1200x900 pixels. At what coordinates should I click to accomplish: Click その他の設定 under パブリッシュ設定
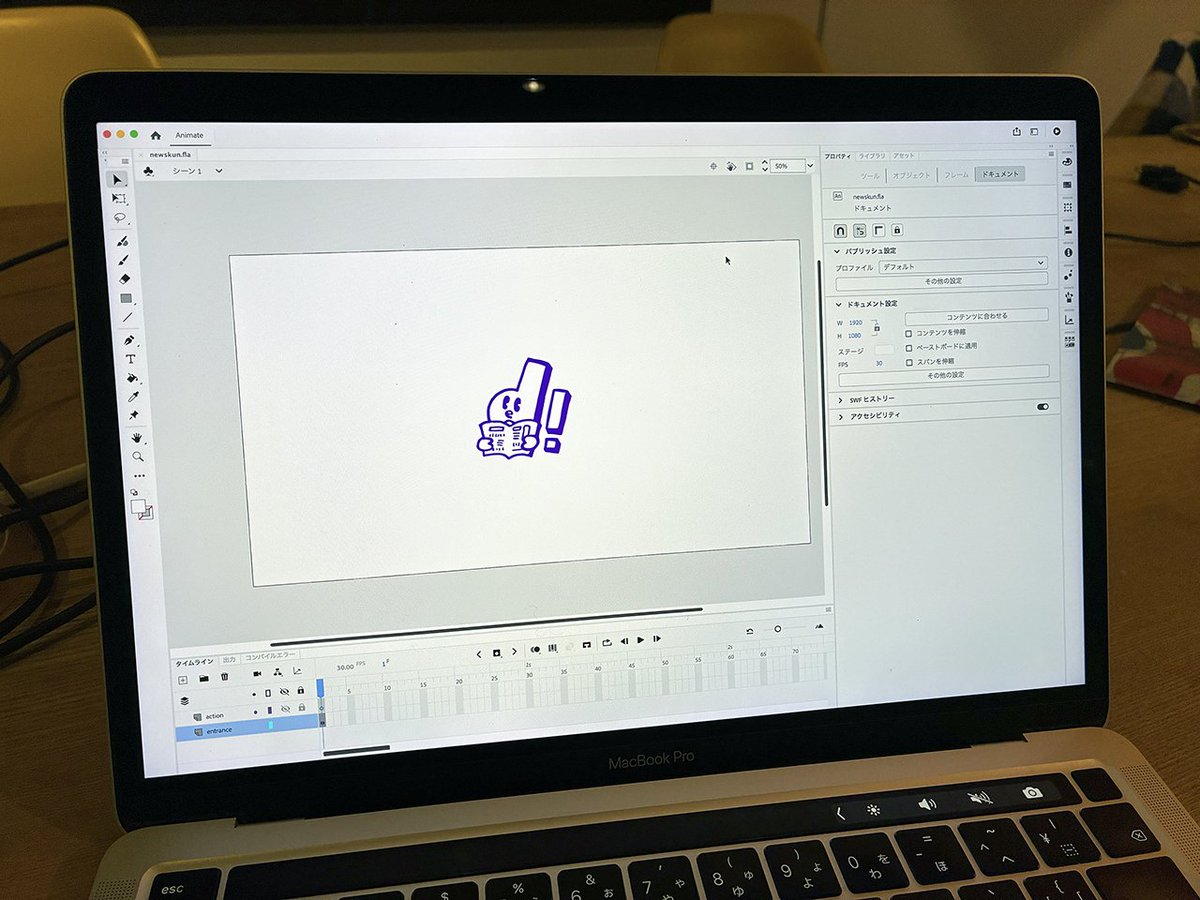[942, 281]
